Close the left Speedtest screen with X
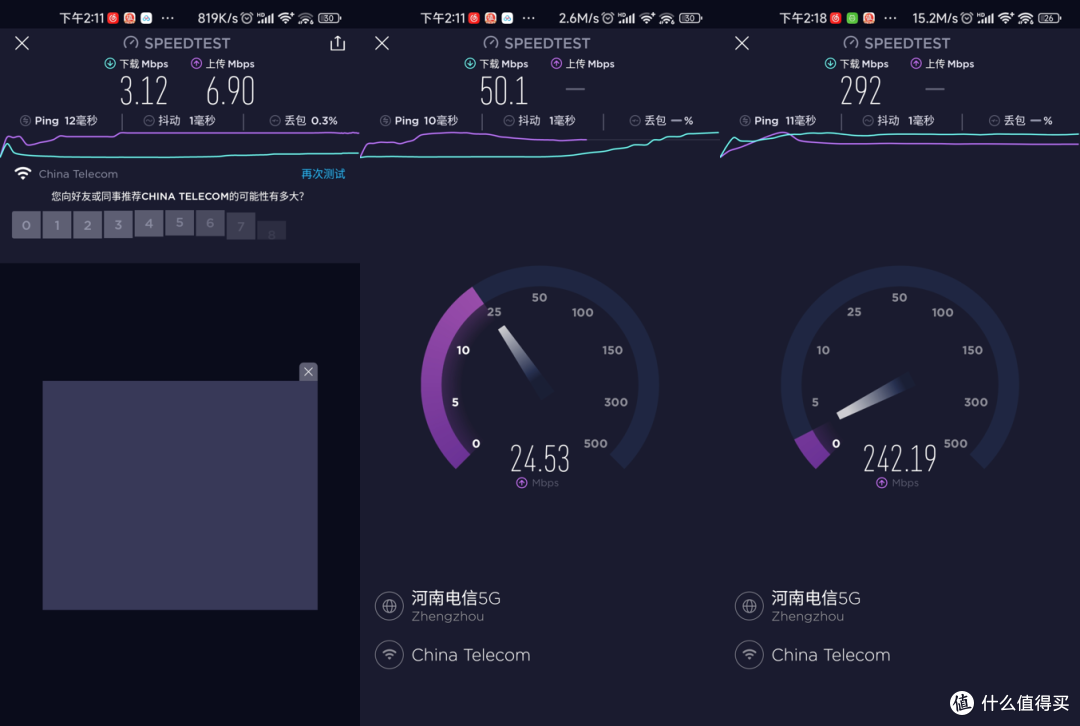Viewport: 1080px width, 726px height. click(22, 43)
